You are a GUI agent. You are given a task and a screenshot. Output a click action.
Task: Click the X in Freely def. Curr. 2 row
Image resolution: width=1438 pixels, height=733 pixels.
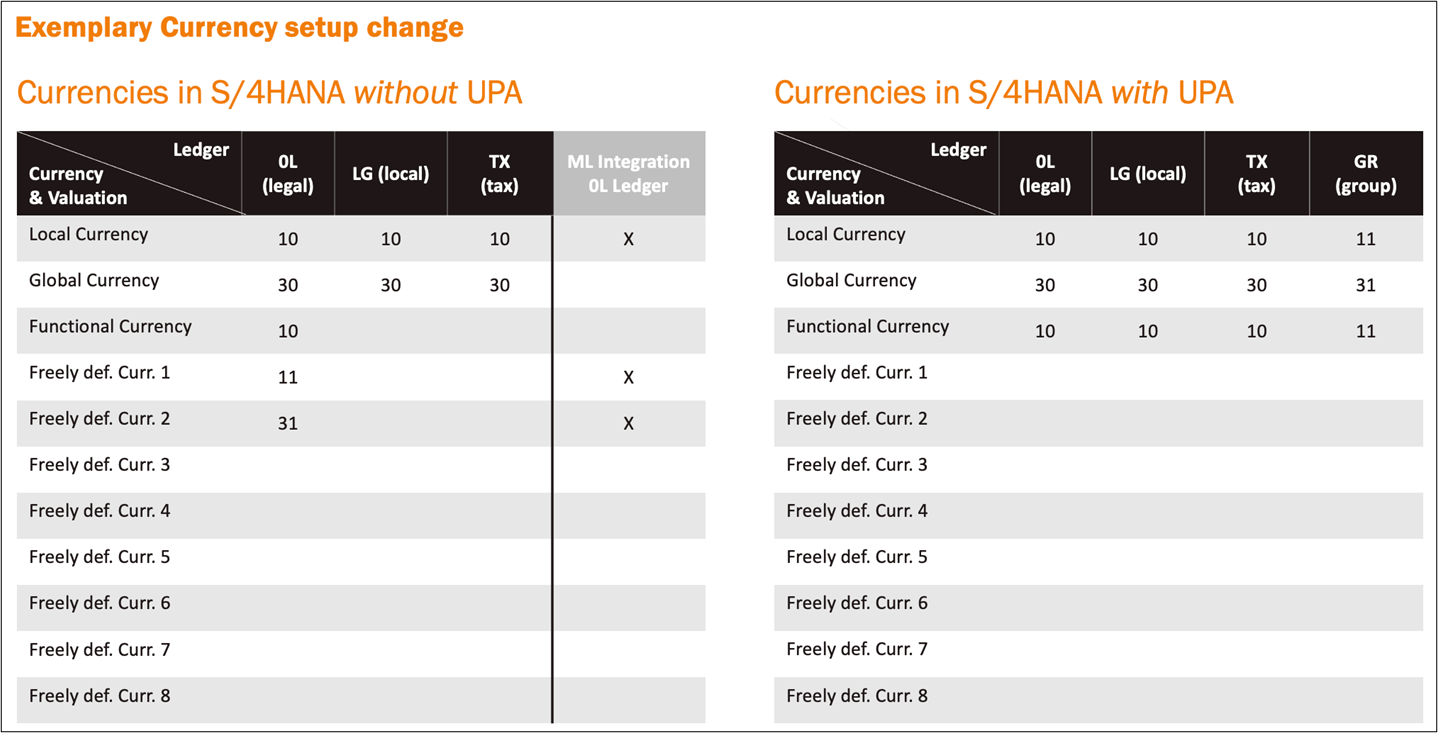(x=628, y=423)
